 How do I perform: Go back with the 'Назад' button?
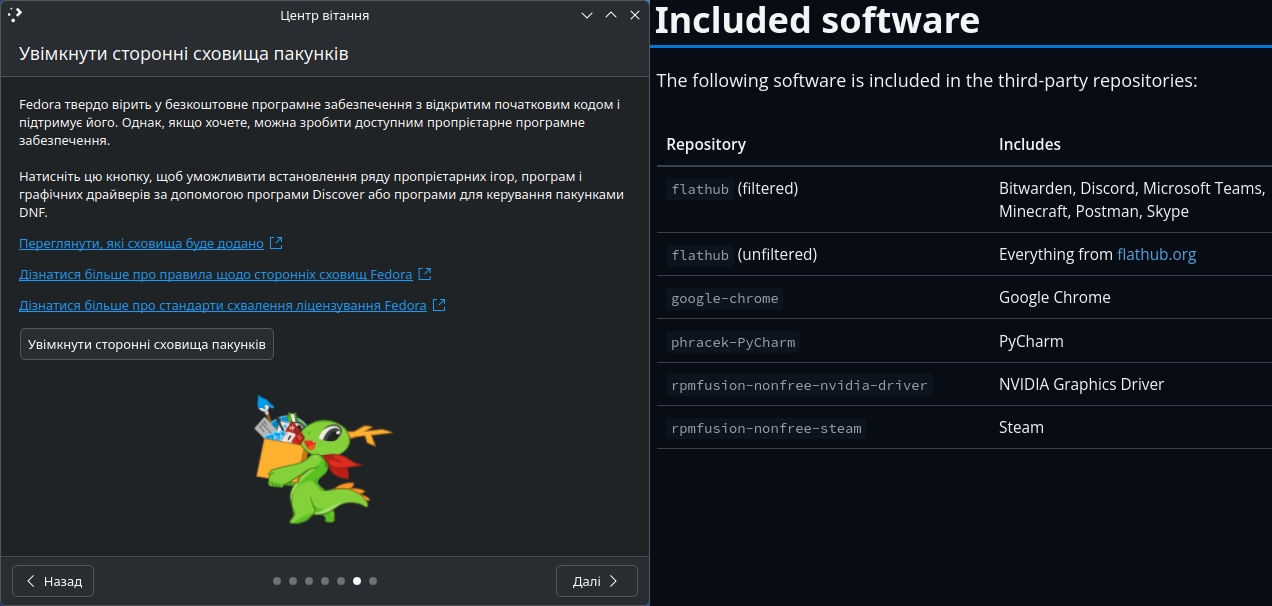tap(53, 581)
